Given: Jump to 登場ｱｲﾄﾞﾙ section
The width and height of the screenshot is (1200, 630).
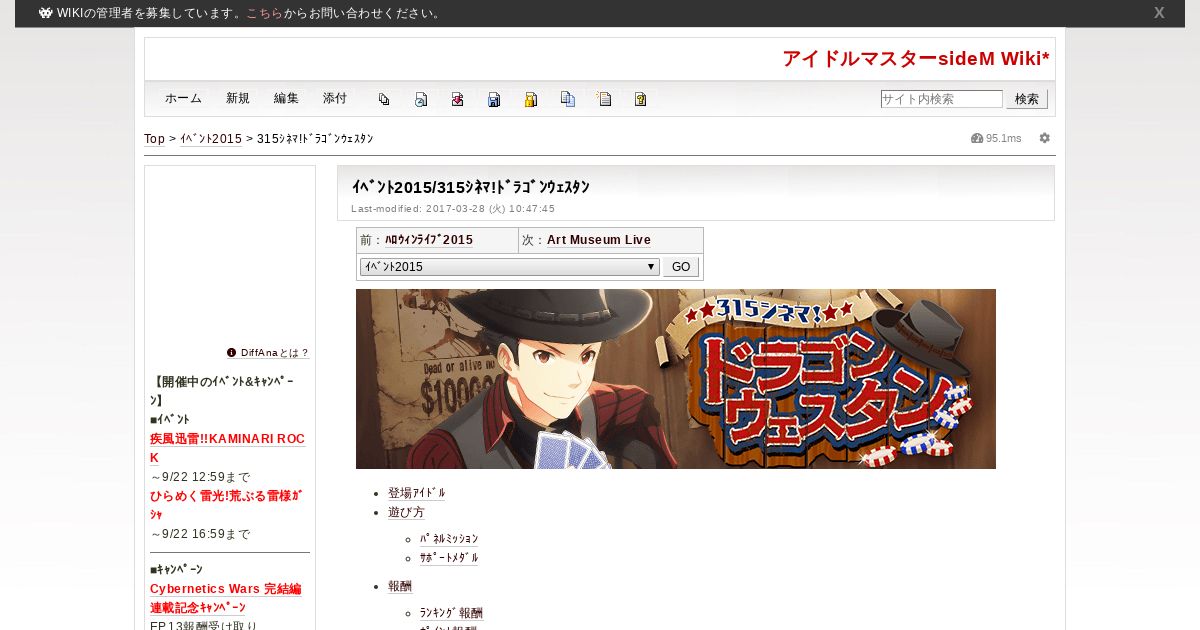Looking at the screenshot, I should coord(417,493).
